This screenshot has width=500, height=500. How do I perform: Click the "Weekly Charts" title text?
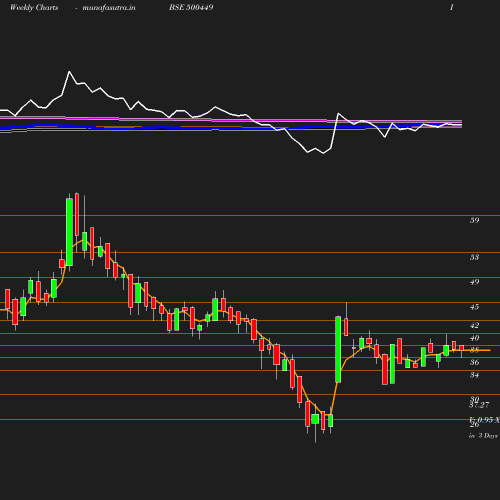pos(34,7)
